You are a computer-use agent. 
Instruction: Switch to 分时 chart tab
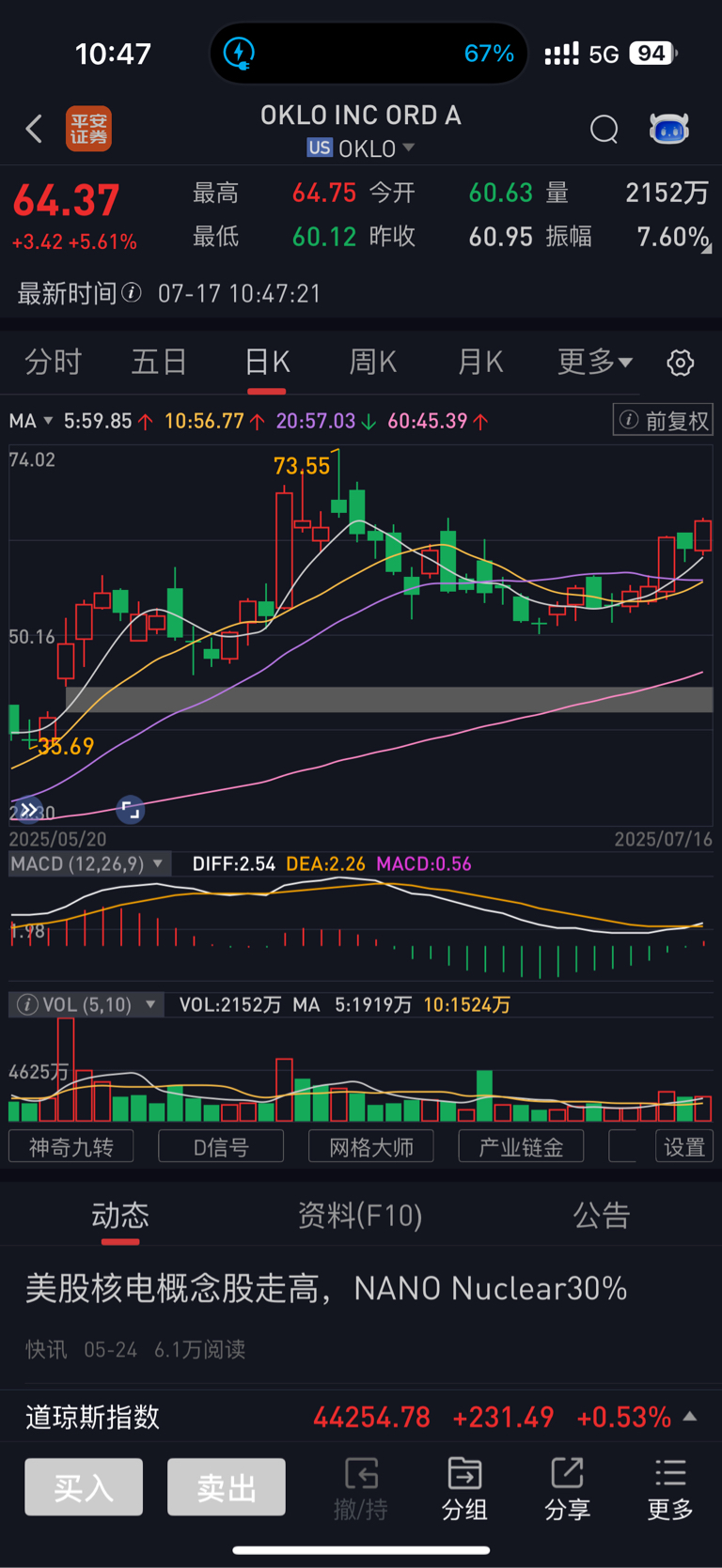[x=54, y=362]
